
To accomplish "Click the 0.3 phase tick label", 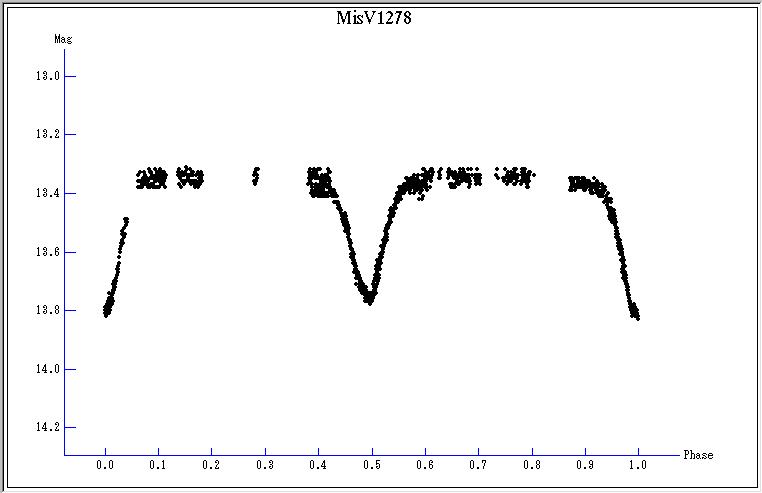I will (265, 465).
